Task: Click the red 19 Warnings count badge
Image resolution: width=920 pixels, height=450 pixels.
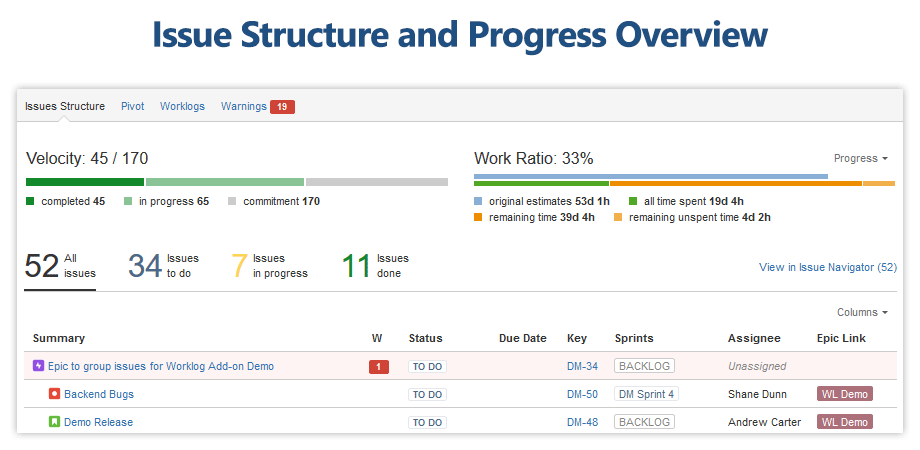Action: [282, 107]
